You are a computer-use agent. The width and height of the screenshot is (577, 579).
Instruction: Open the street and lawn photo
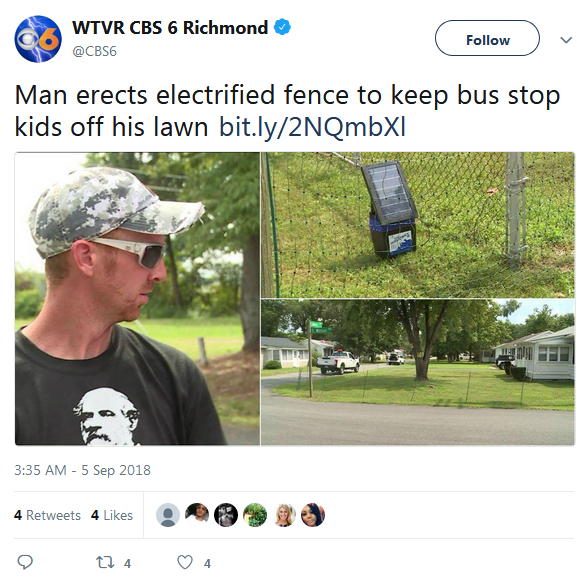(418, 372)
